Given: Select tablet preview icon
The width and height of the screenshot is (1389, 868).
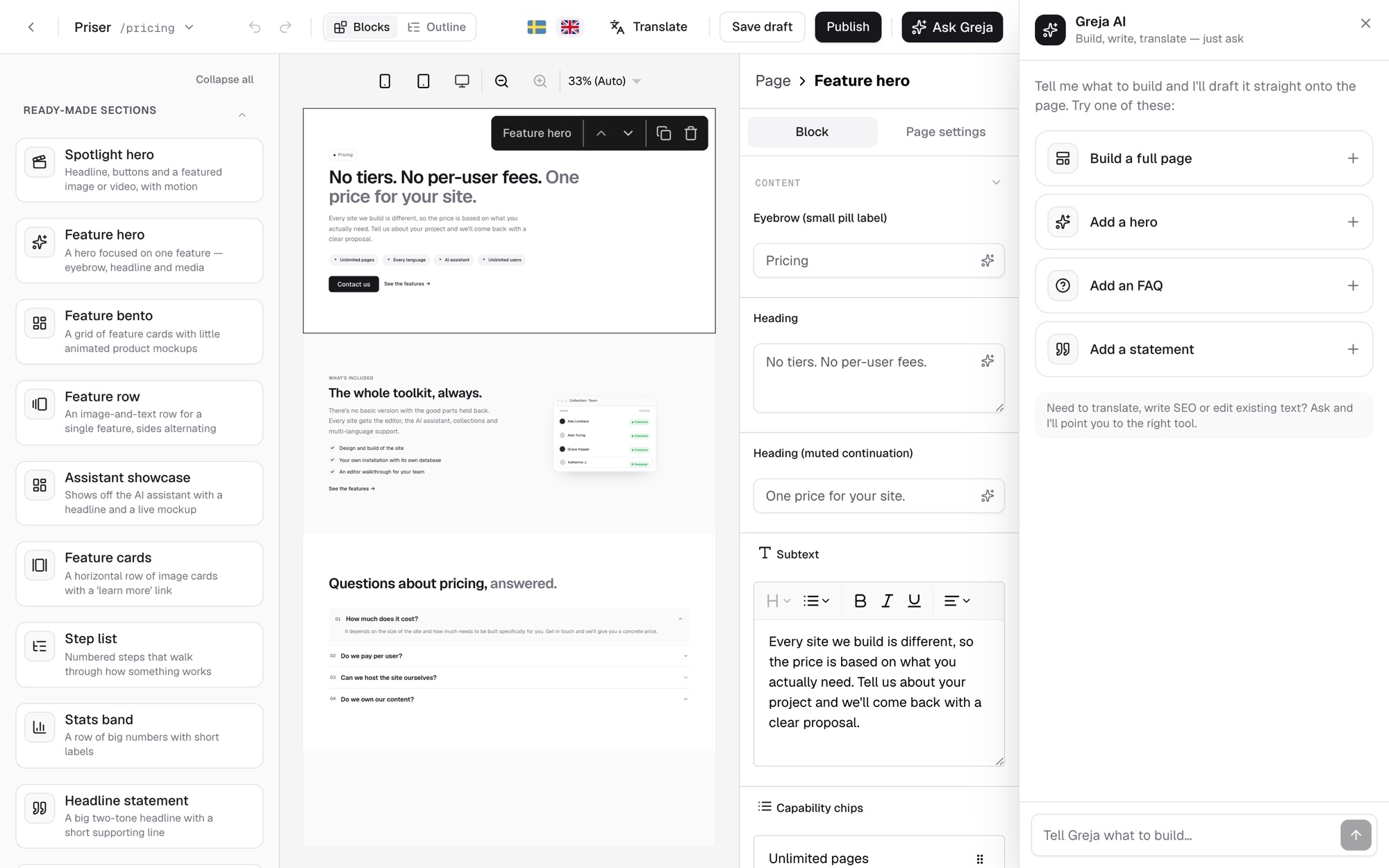Looking at the screenshot, I should coord(423,81).
